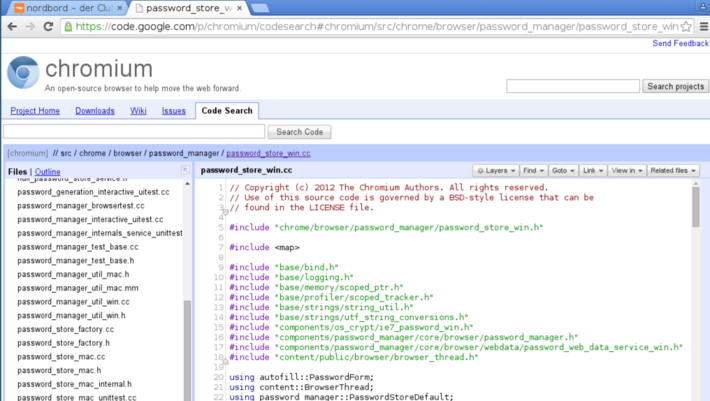Switch to the Outline view
710x401 pixels.
[x=48, y=172]
